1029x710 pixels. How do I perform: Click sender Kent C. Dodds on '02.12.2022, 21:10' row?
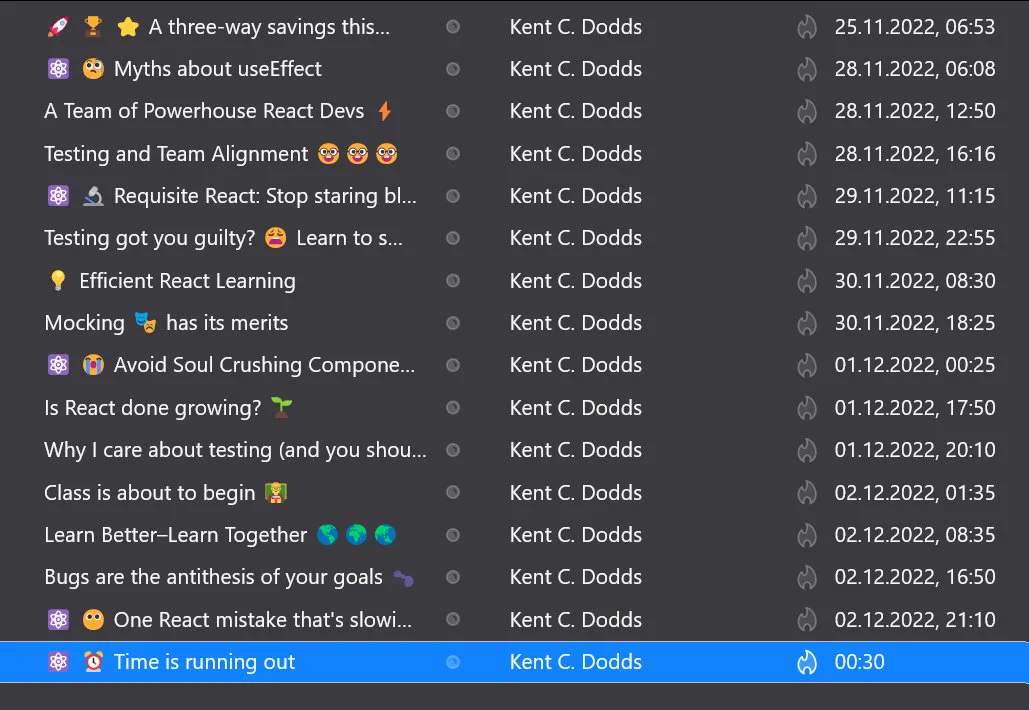pos(576,619)
